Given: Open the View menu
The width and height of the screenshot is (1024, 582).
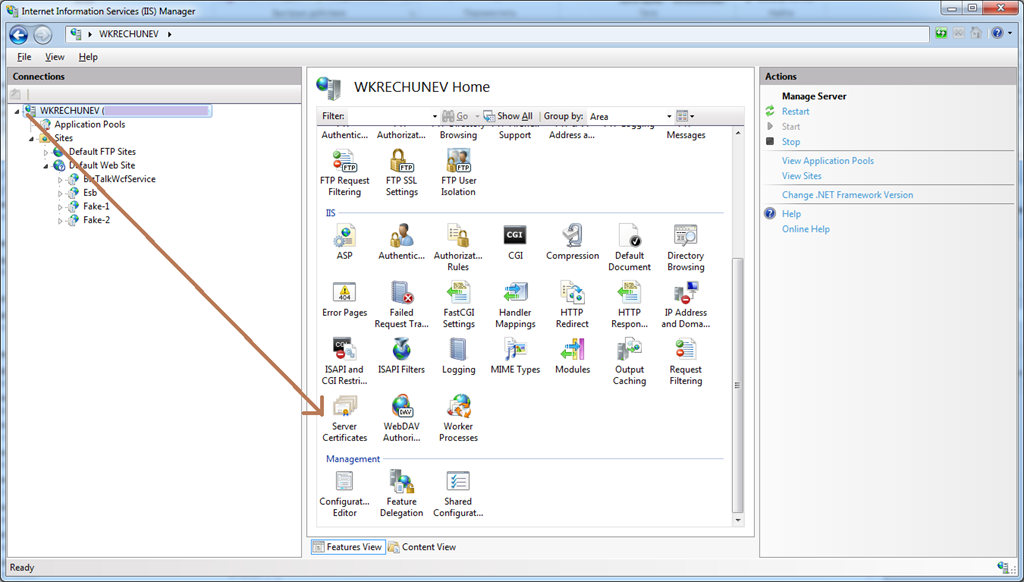Looking at the screenshot, I should (55, 57).
